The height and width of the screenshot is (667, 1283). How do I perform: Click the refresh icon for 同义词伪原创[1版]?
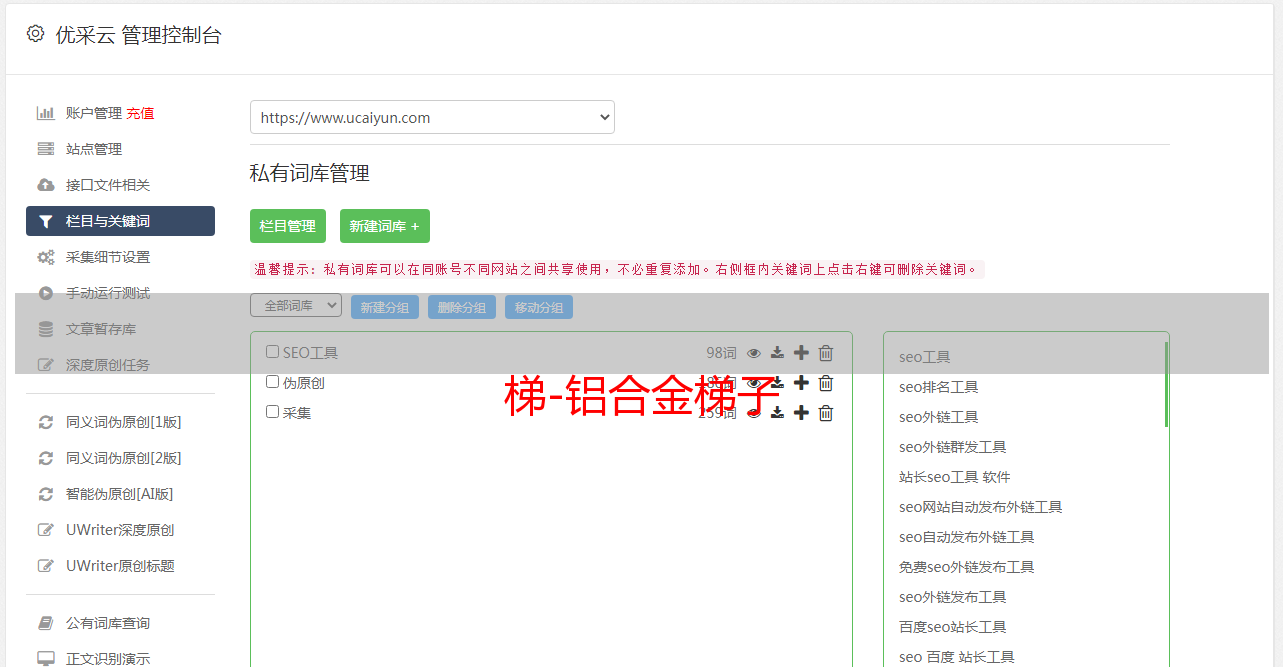pos(45,422)
